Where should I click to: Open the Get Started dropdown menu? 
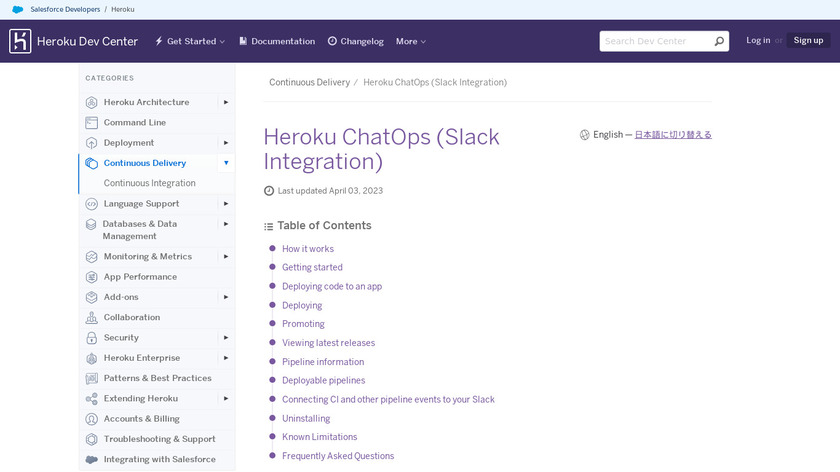coord(190,41)
